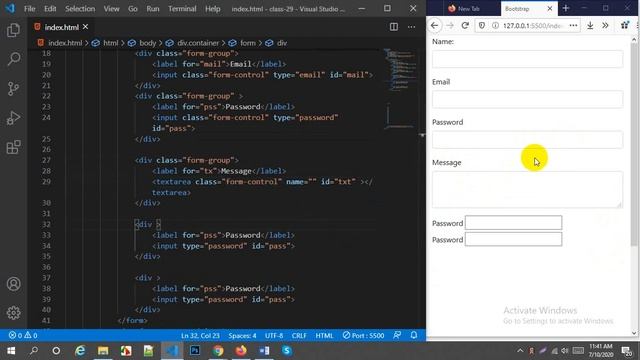Open errors and warnings in the status bar

point(23,336)
